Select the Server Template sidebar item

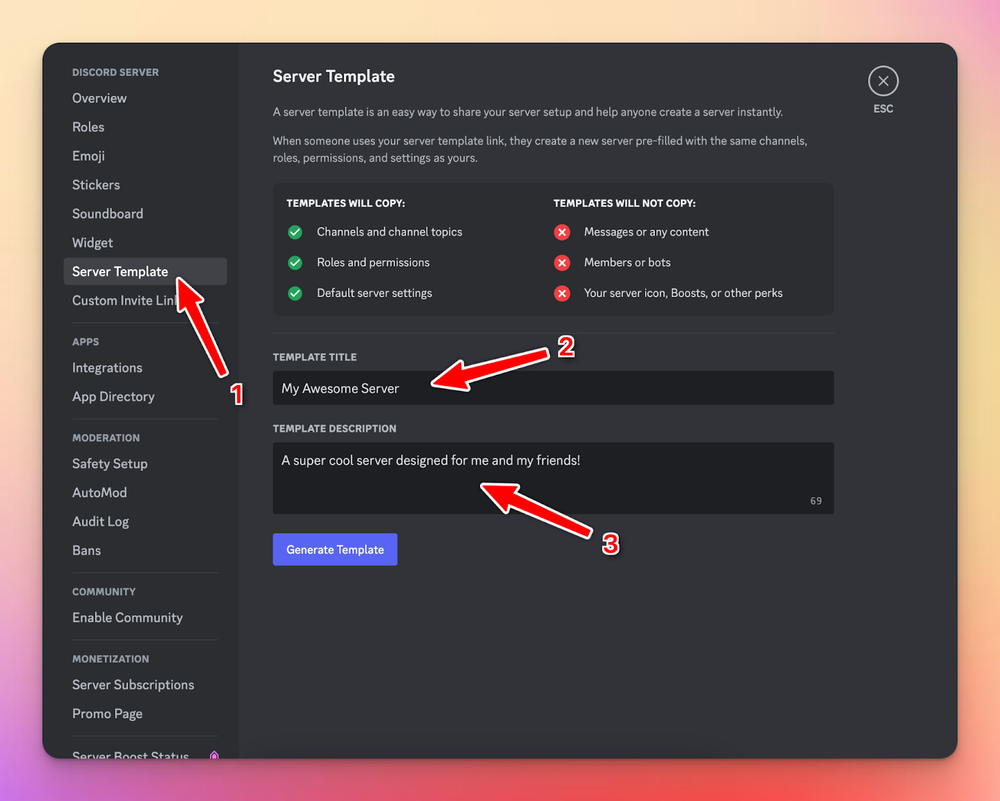pos(120,272)
